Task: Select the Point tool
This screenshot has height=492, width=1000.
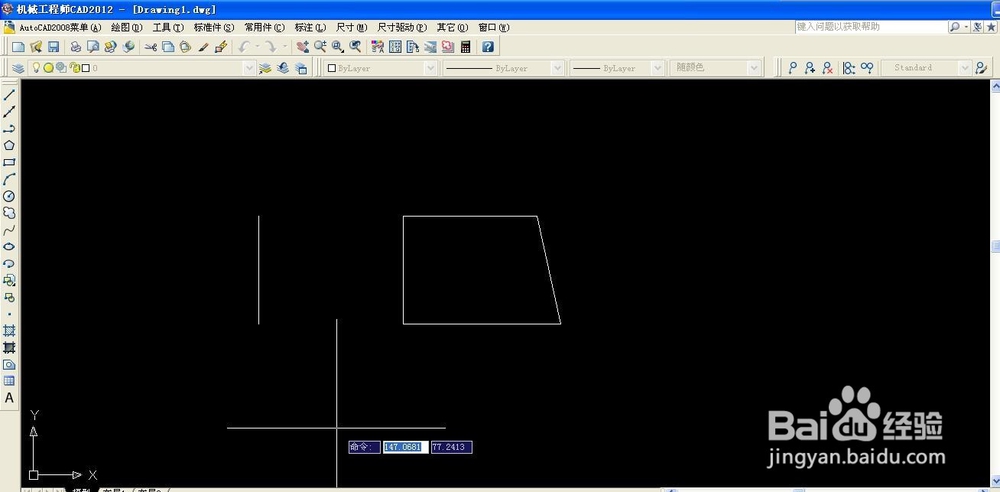Action: click(9, 314)
